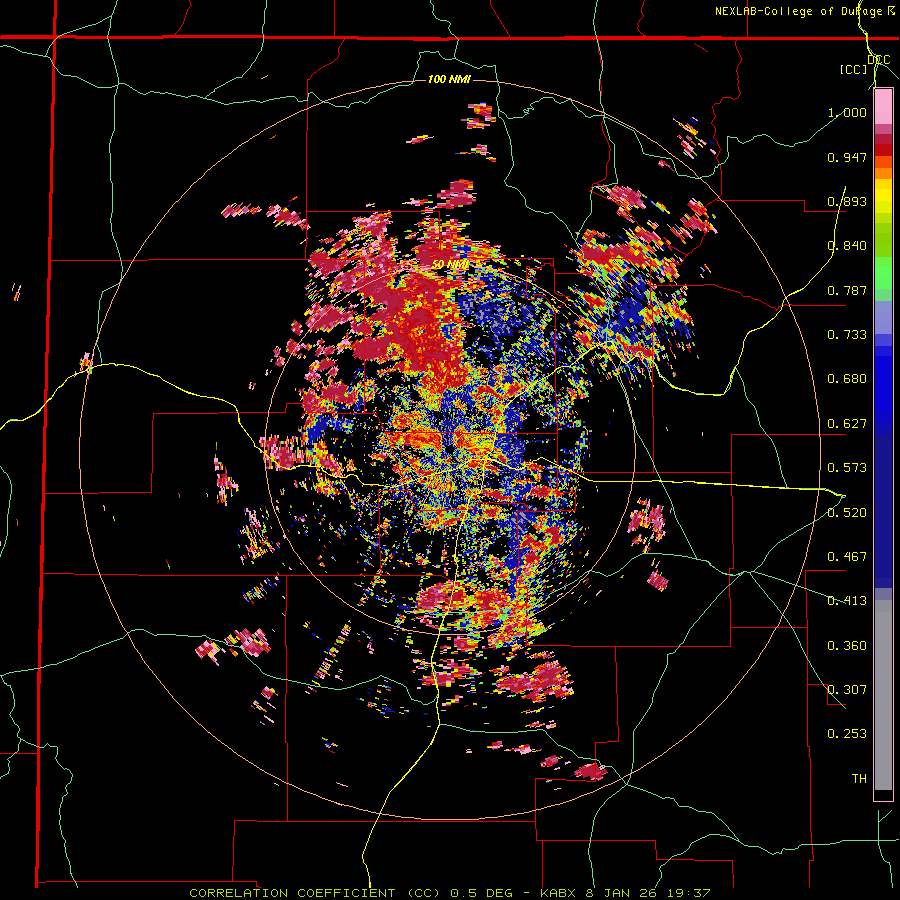Screen dimensions: 900x900
Task: Click the 0.360 scale value
Action: pyautogui.click(x=847, y=646)
